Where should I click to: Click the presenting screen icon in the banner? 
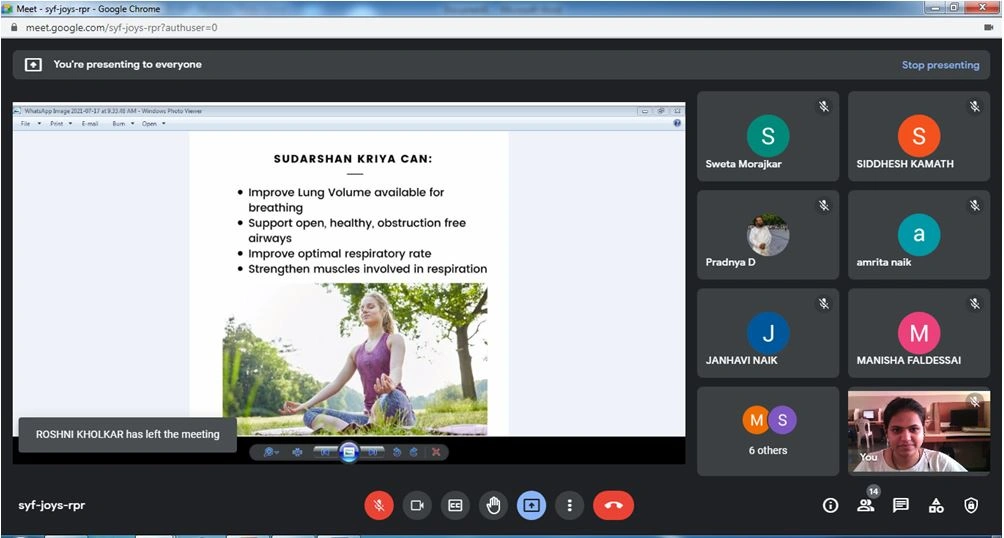tap(33, 65)
